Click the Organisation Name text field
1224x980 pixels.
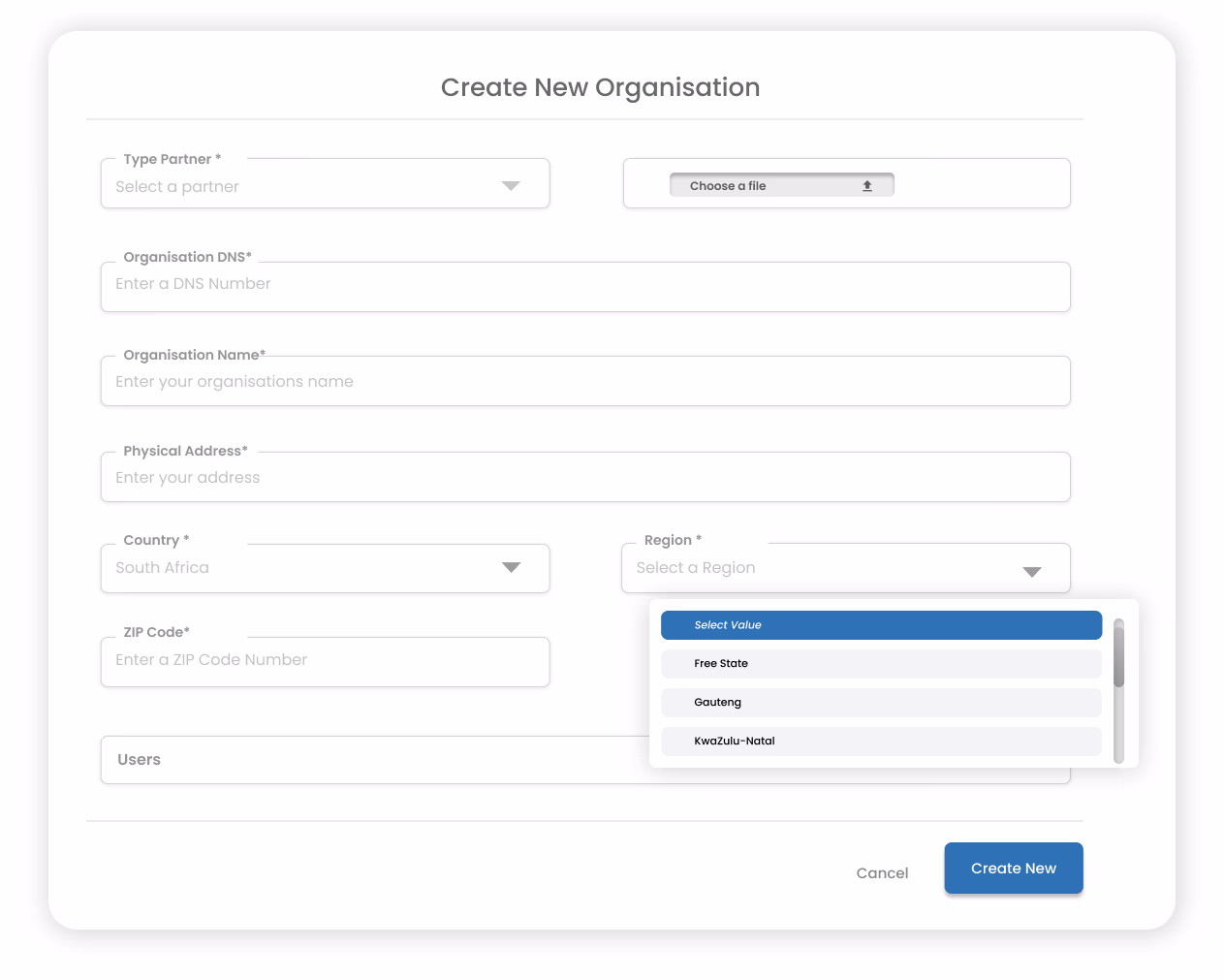pos(584,382)
